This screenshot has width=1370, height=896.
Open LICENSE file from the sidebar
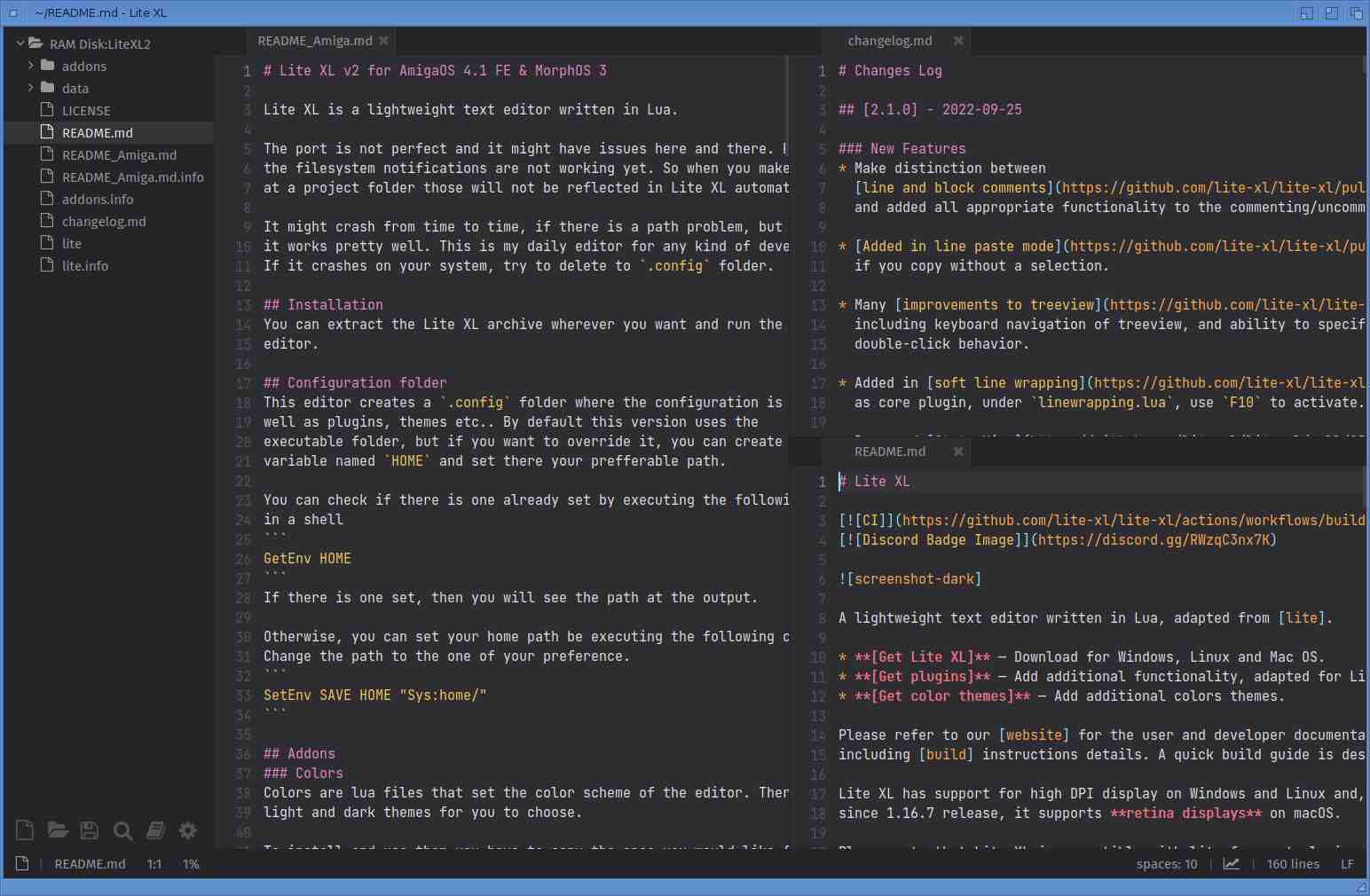tap(86, 111)
